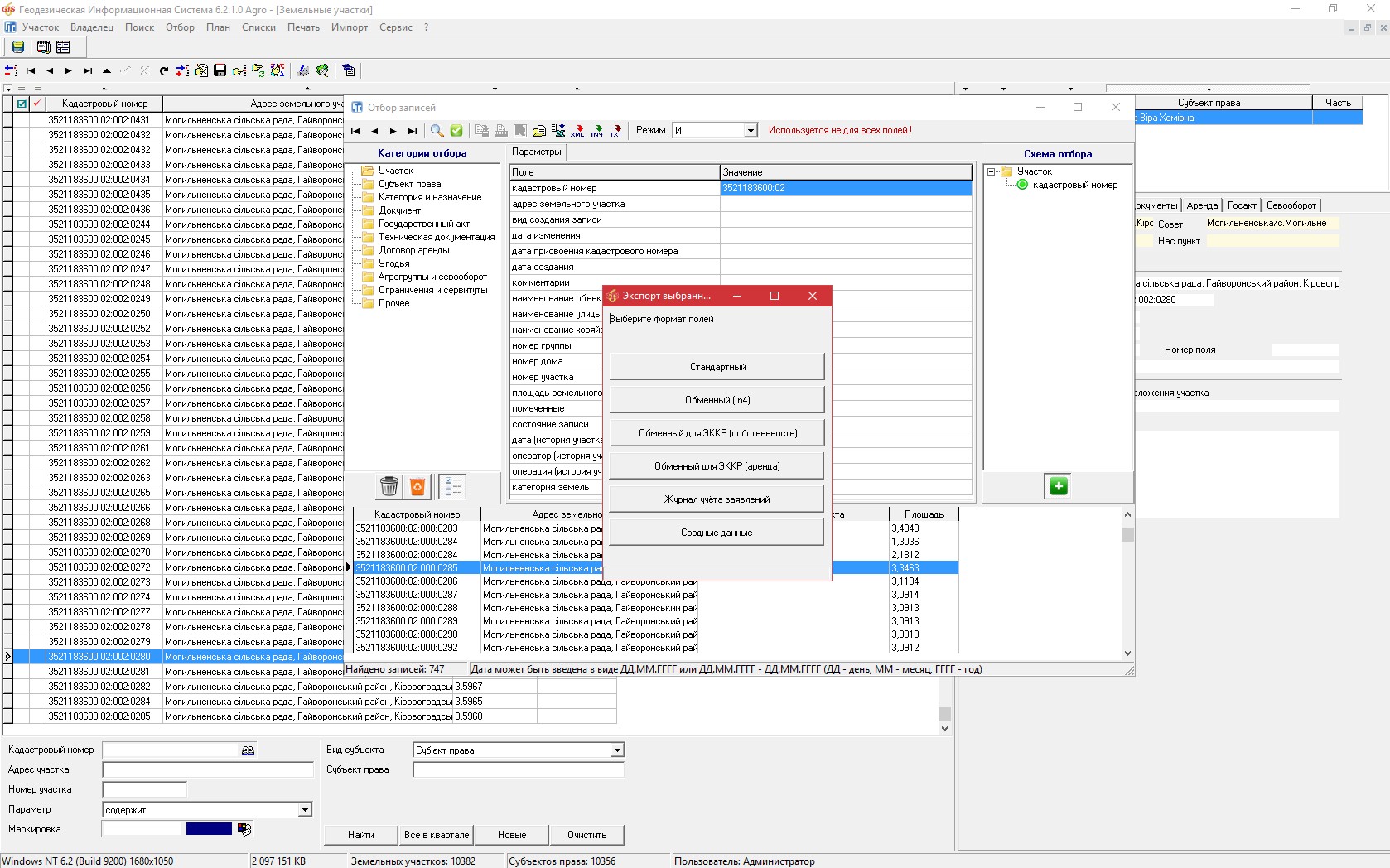The image size is (1390, 868).
Task: Click the gray trash can icon
Action: click(389, 486)
